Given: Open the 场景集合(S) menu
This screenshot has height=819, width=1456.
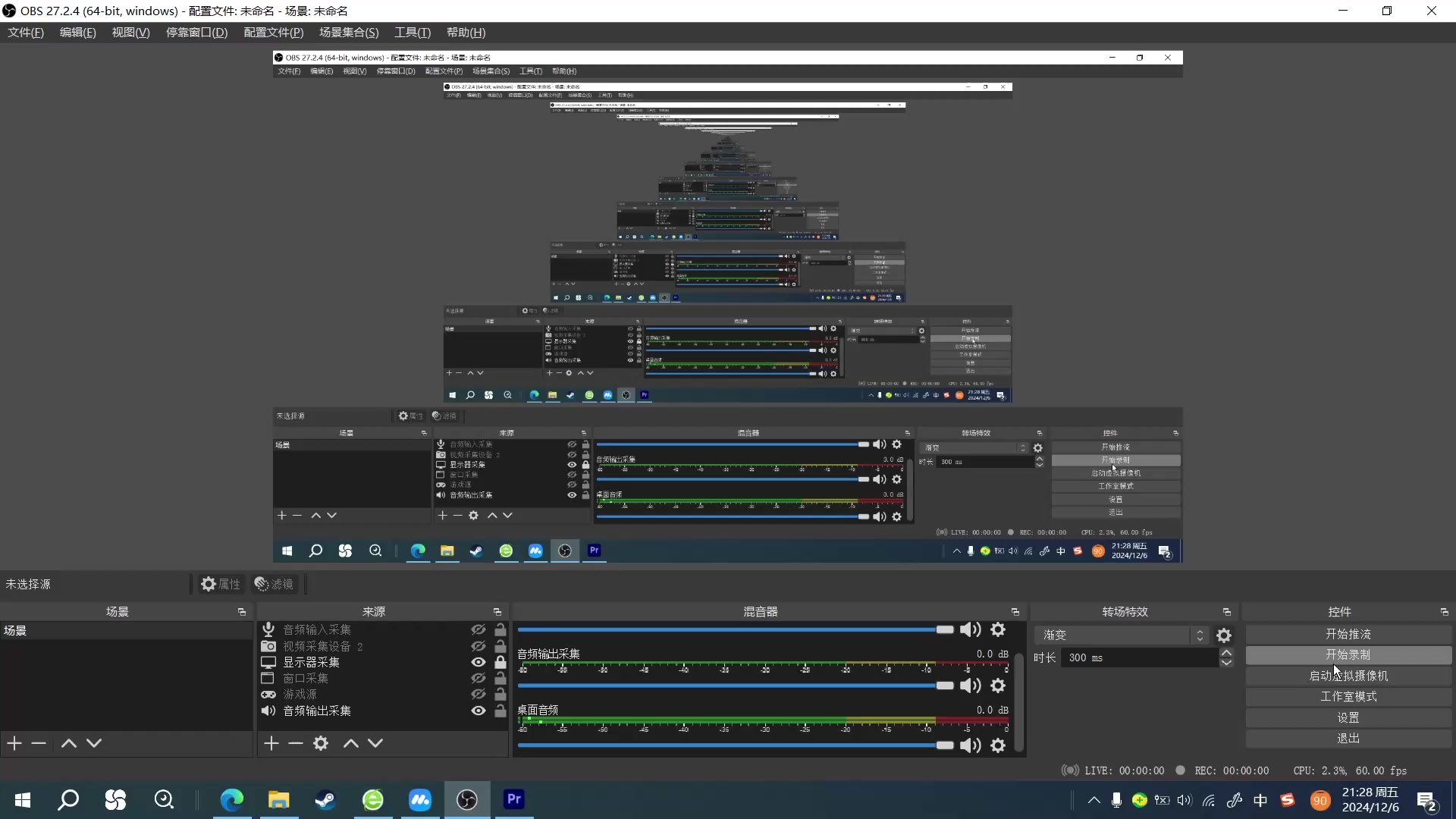Looking at the screenshot, I should (x=348, y=33).
